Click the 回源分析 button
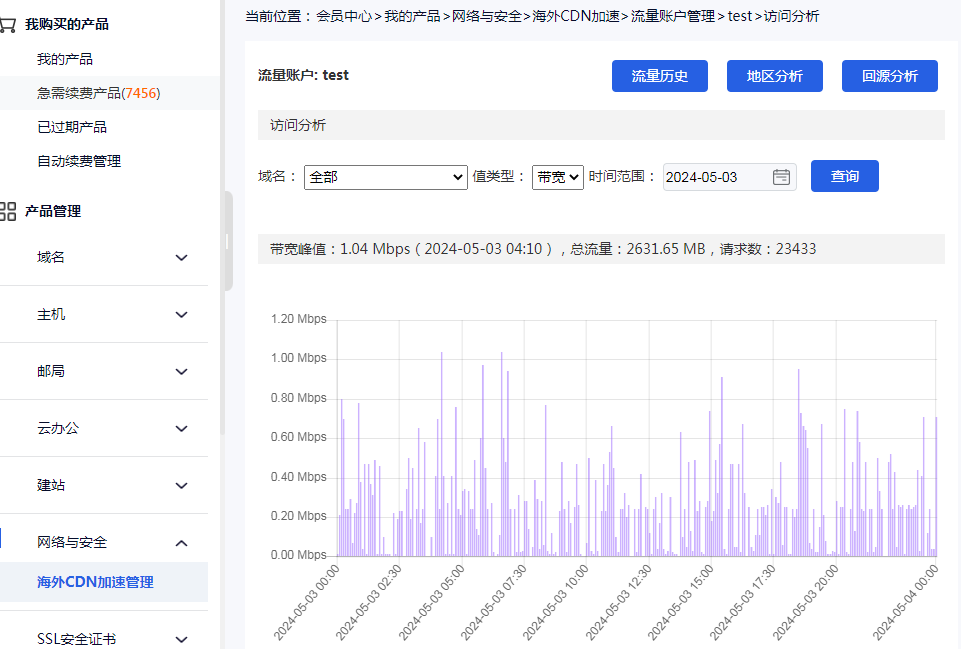The height and width of the screenshot is (649, 961). 889,76
